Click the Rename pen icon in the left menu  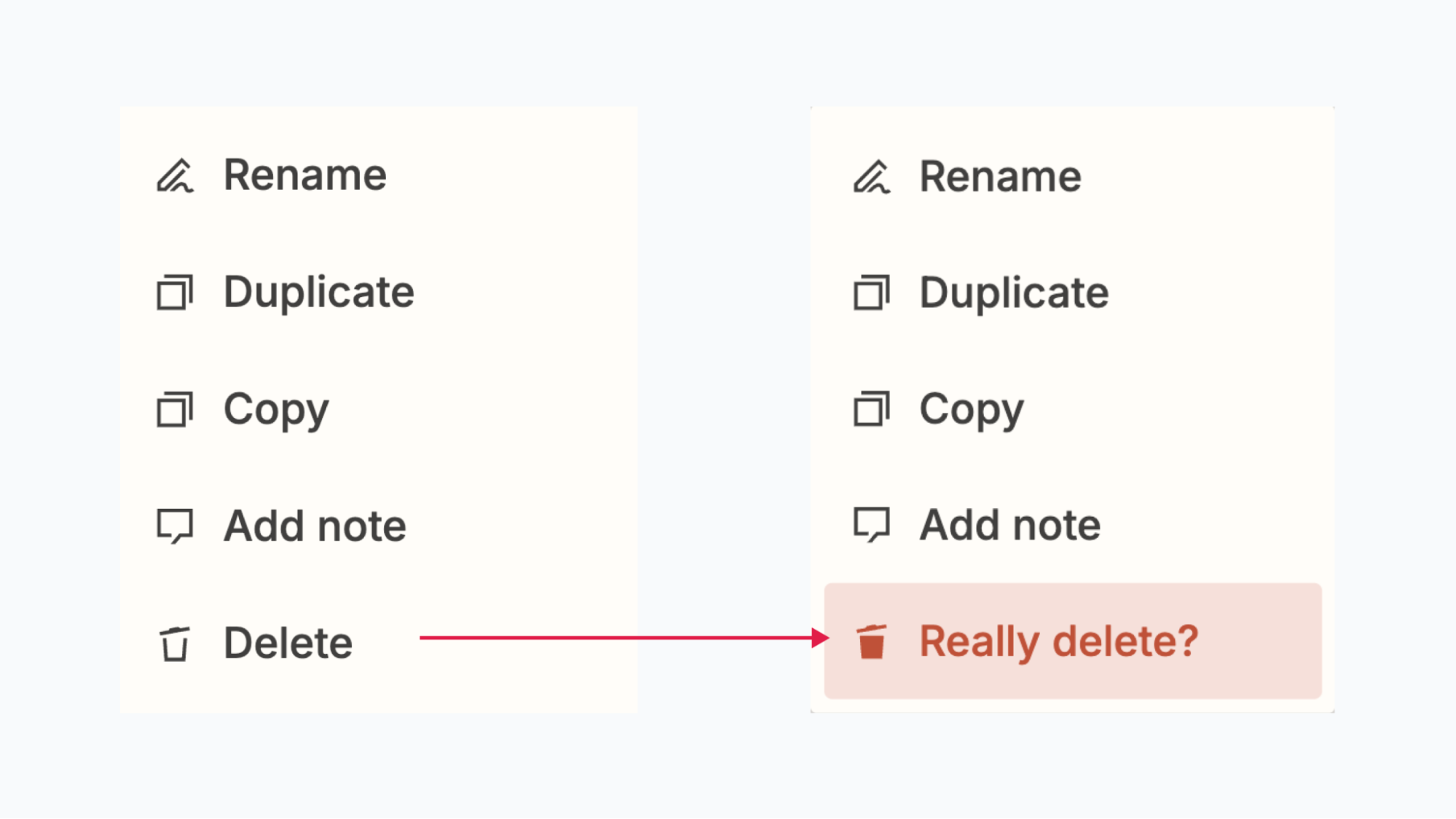coord(177,175)
